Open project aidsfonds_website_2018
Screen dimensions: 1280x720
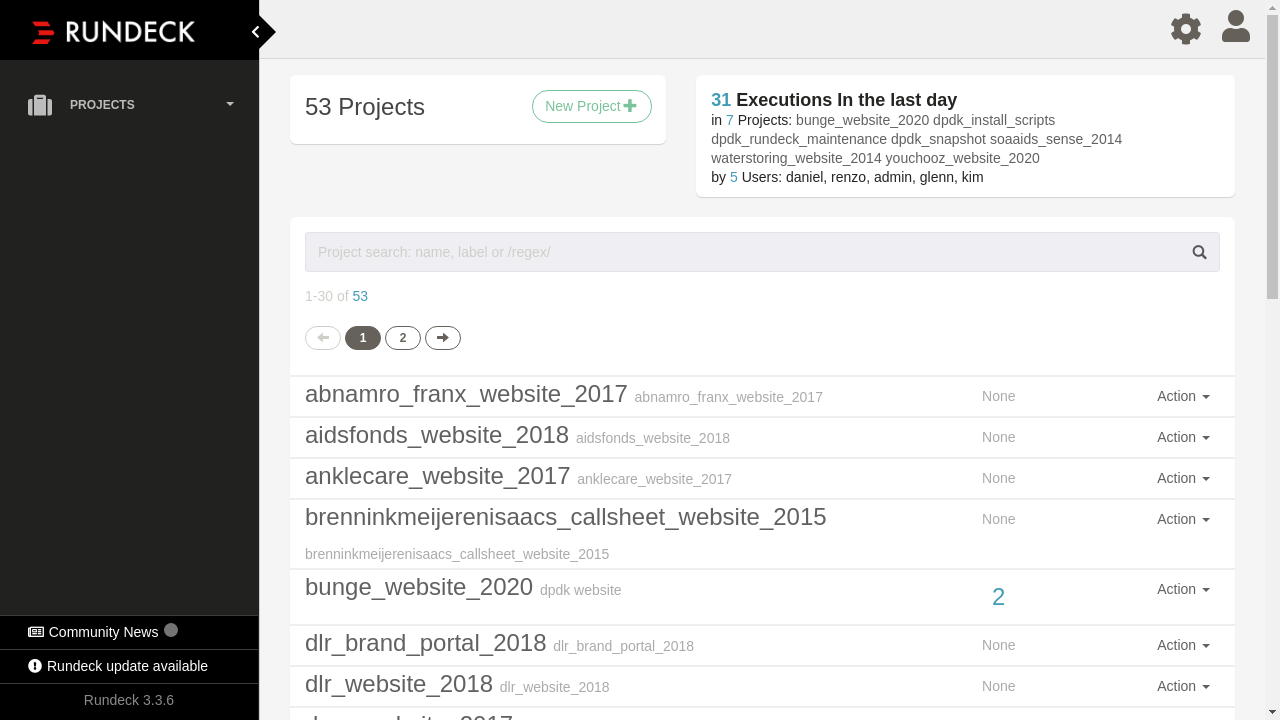click(x=437, y=435)
